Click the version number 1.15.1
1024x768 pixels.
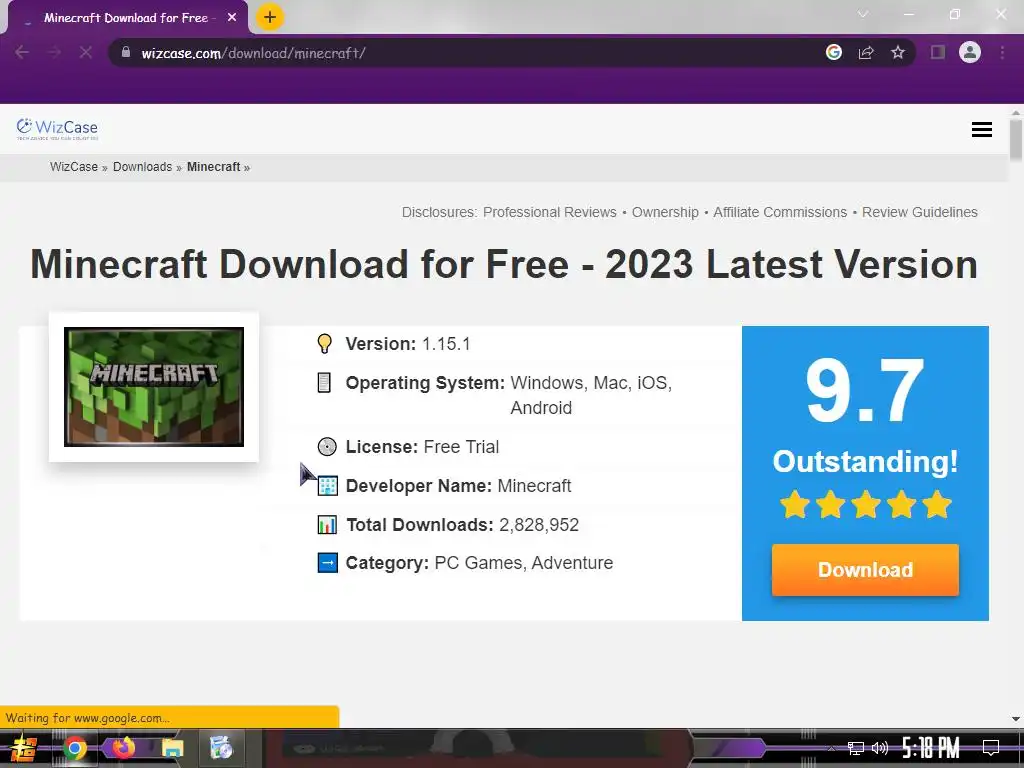446,344
